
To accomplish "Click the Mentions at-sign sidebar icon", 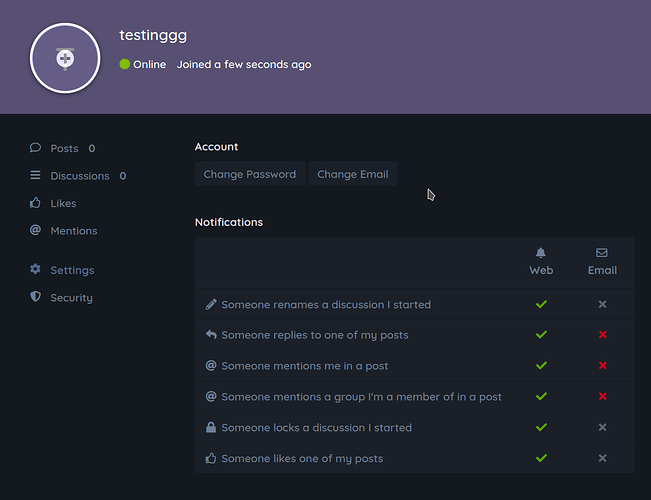I will coord(35,230).
